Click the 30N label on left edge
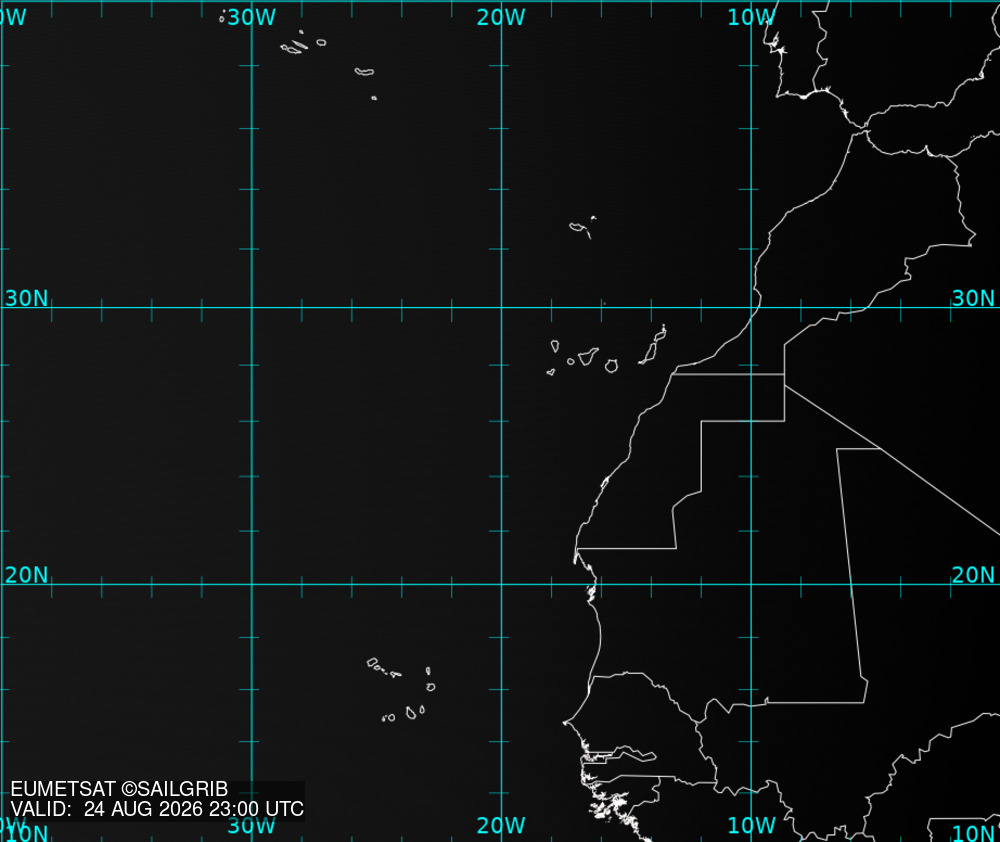The image size is (1000, 842). point(26,298)
